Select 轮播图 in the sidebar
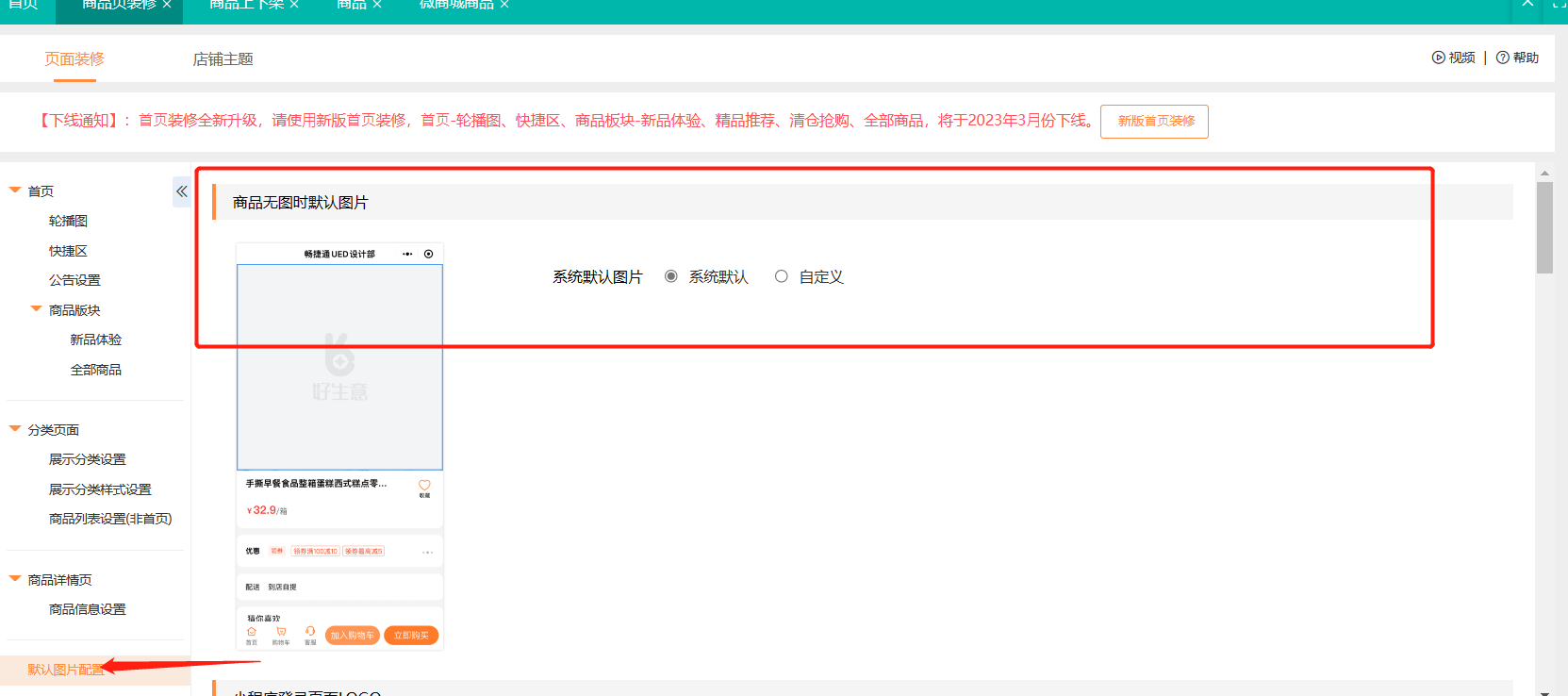Viewport: 1568px width, 696px height. 68,221
